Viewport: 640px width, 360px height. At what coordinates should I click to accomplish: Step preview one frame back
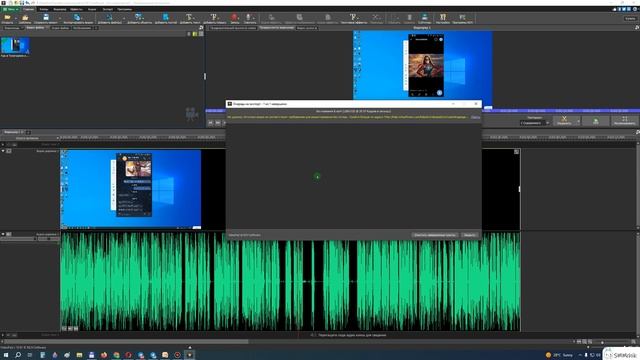pyautogui.click(x=218, y=122)
